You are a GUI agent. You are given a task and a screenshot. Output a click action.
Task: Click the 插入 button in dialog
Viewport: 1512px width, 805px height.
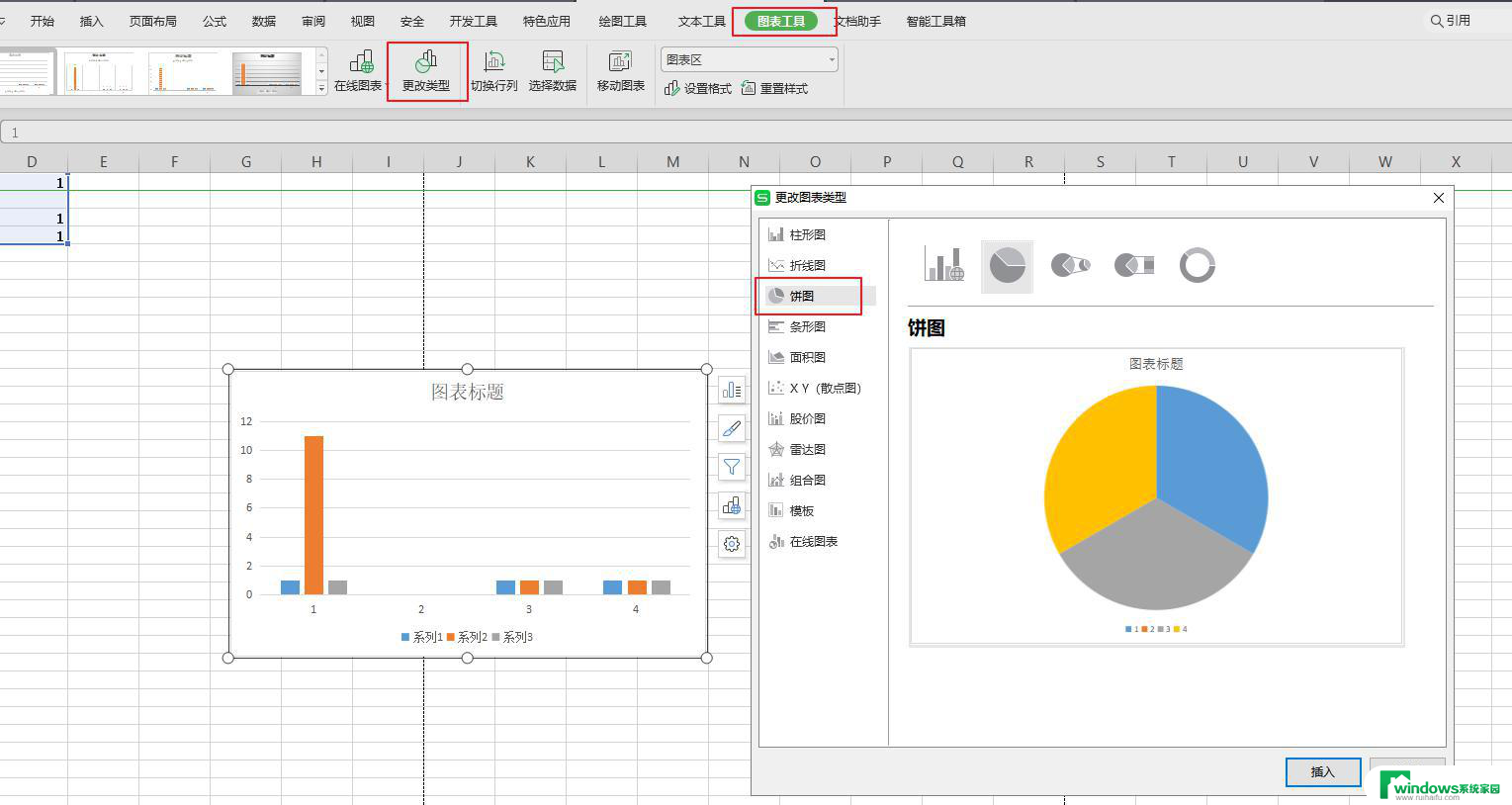point(1323,772)
